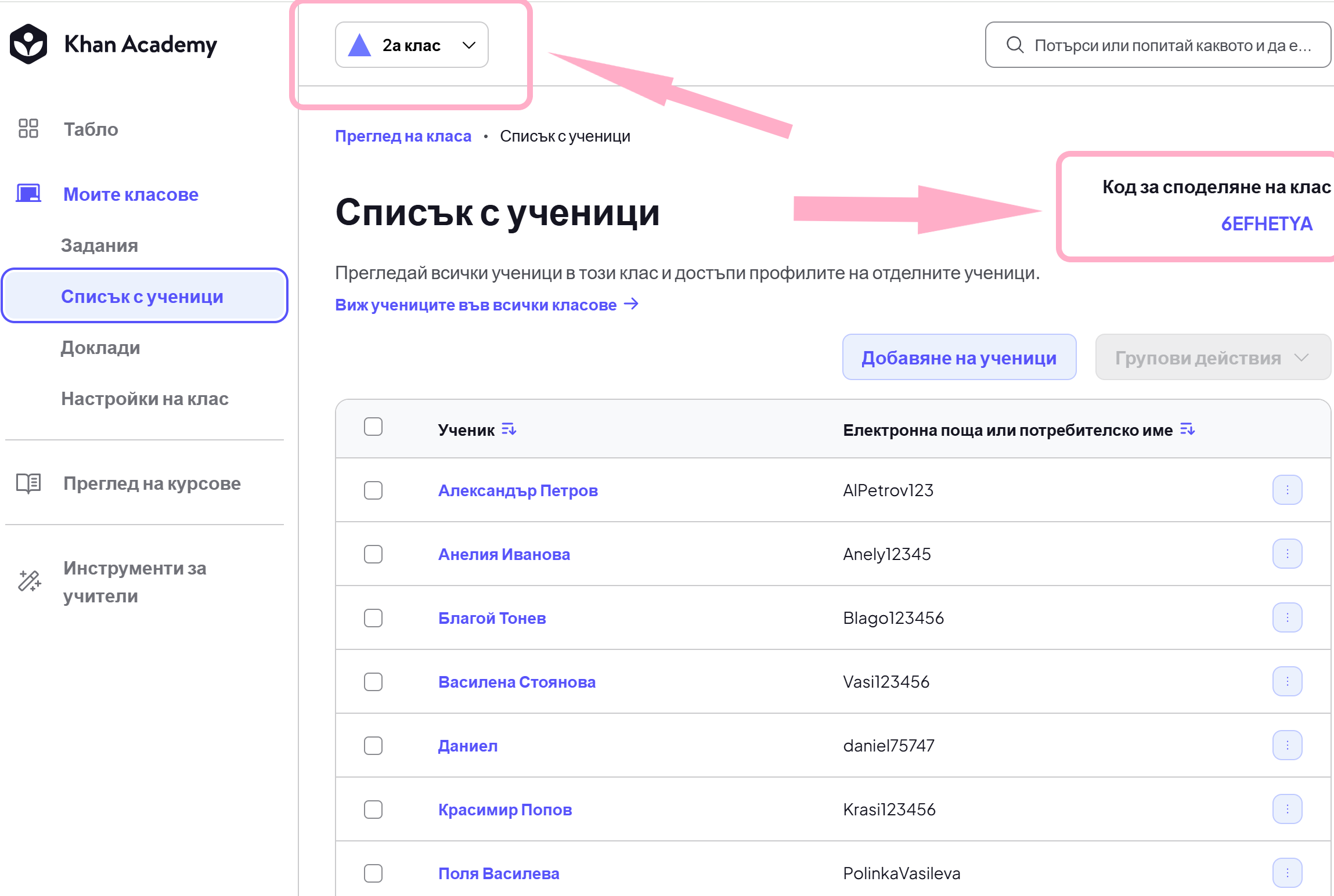1334x896 pixels.
Task: Open options menu for Александър Петров
Action: (1287, 490)
